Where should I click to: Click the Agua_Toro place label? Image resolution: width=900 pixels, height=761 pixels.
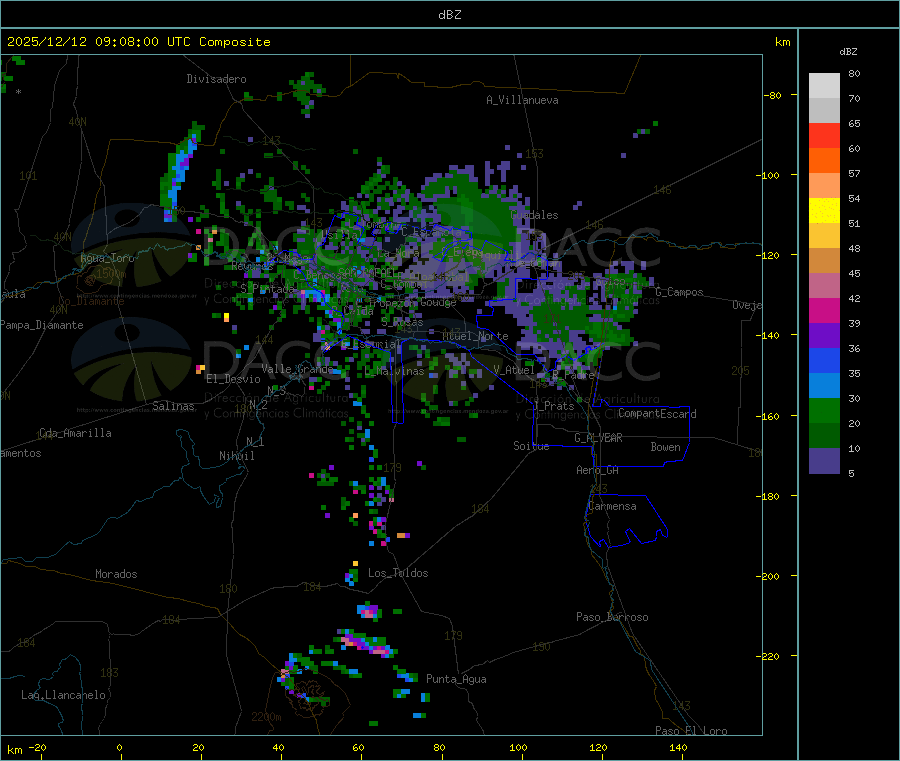point(107,258)
